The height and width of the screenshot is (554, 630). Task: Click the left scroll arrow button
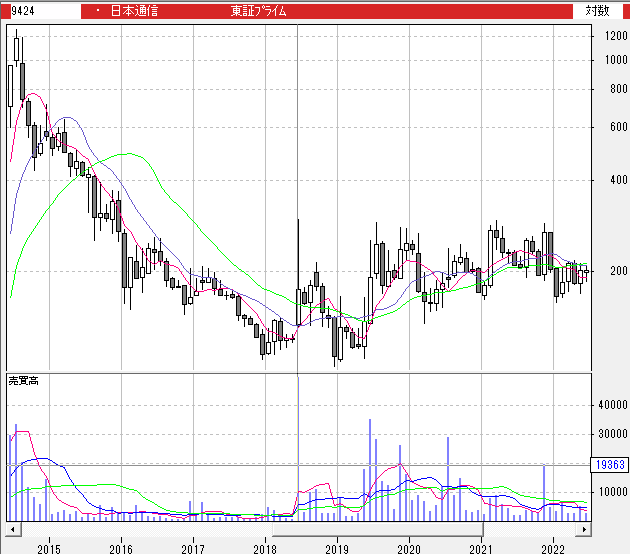(13, 529)
